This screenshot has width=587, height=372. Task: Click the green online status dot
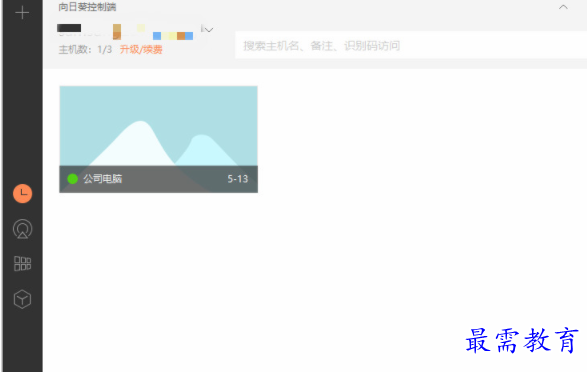point(72,179)
